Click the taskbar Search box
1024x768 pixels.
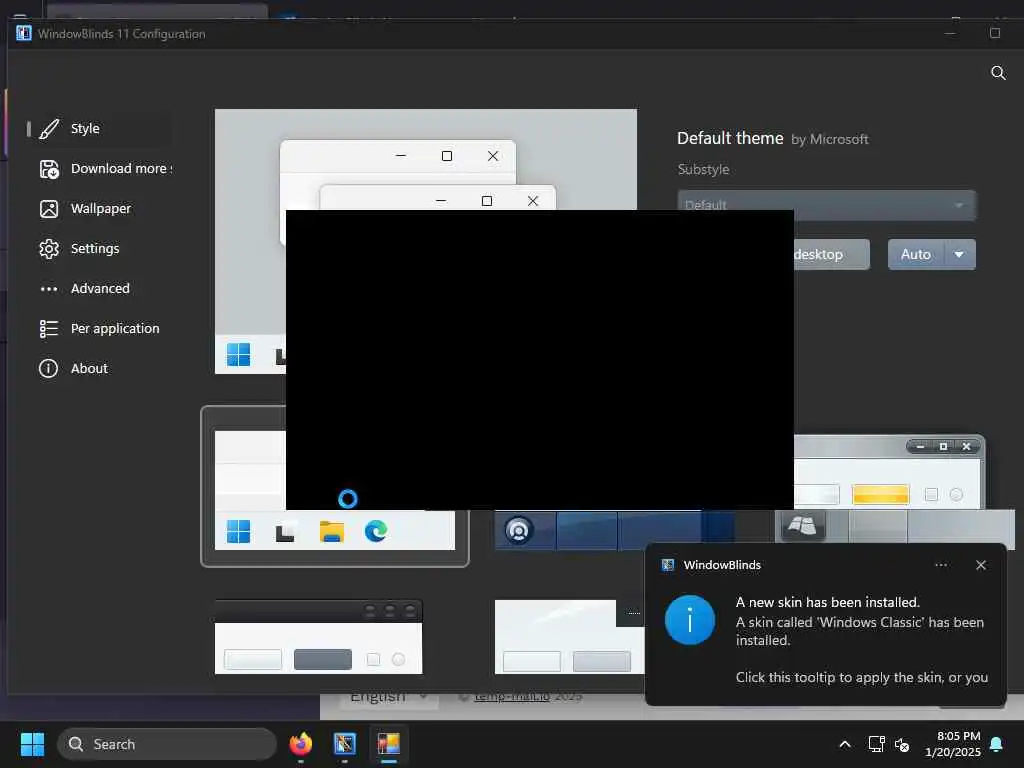[167, 744]
